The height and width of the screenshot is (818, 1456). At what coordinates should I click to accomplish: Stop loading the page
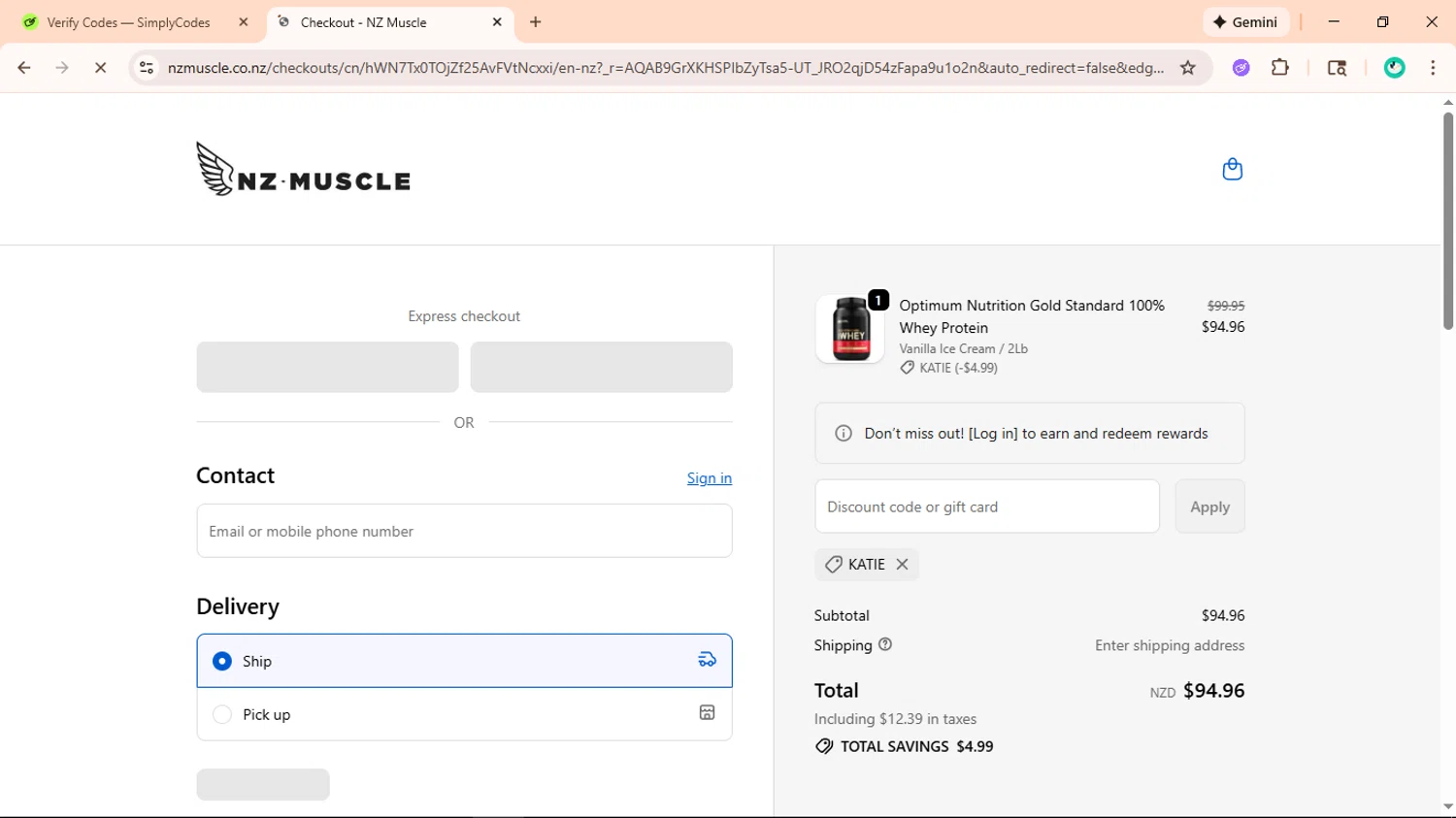100,67
